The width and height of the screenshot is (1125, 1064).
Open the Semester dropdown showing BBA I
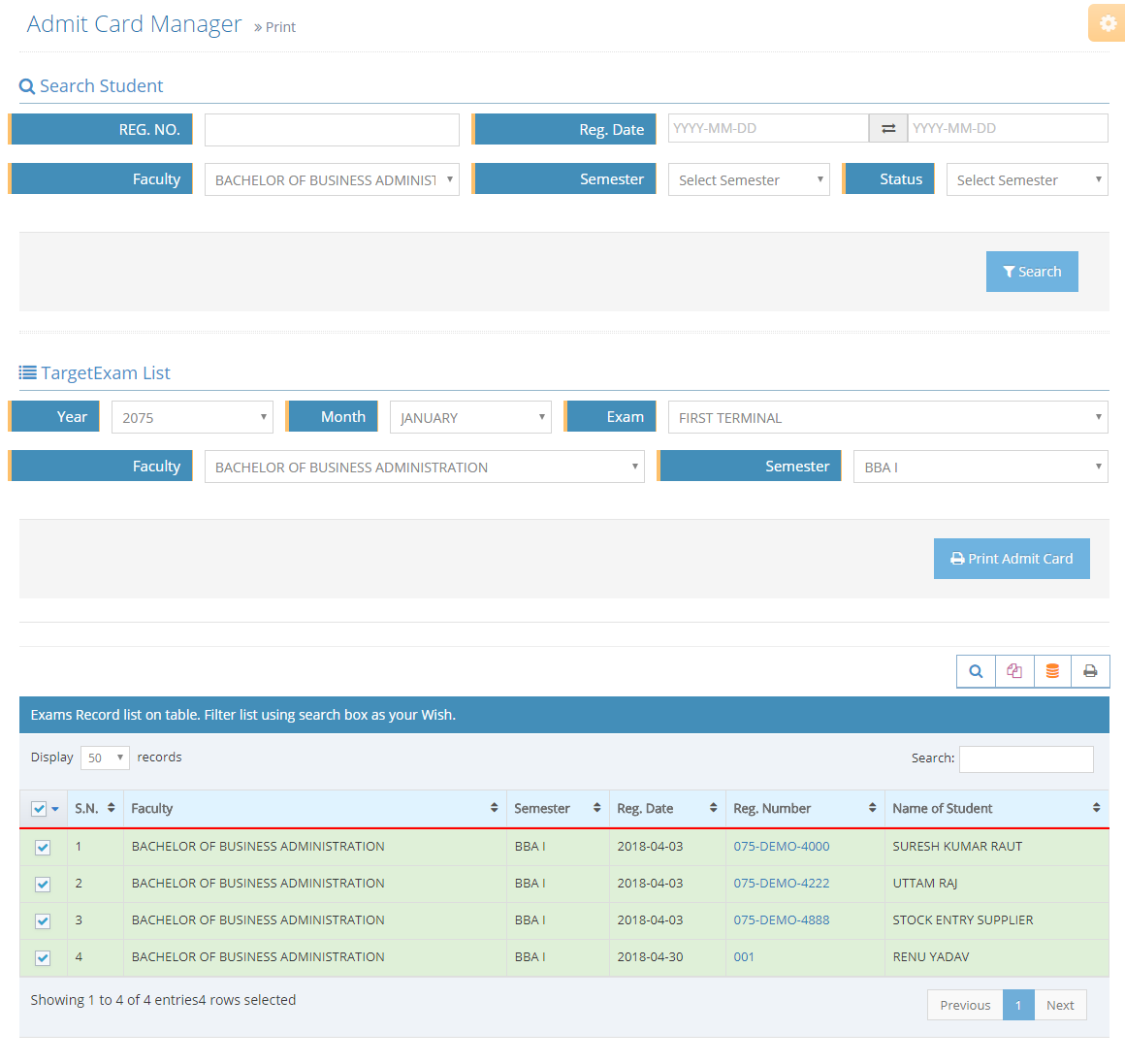980,467
